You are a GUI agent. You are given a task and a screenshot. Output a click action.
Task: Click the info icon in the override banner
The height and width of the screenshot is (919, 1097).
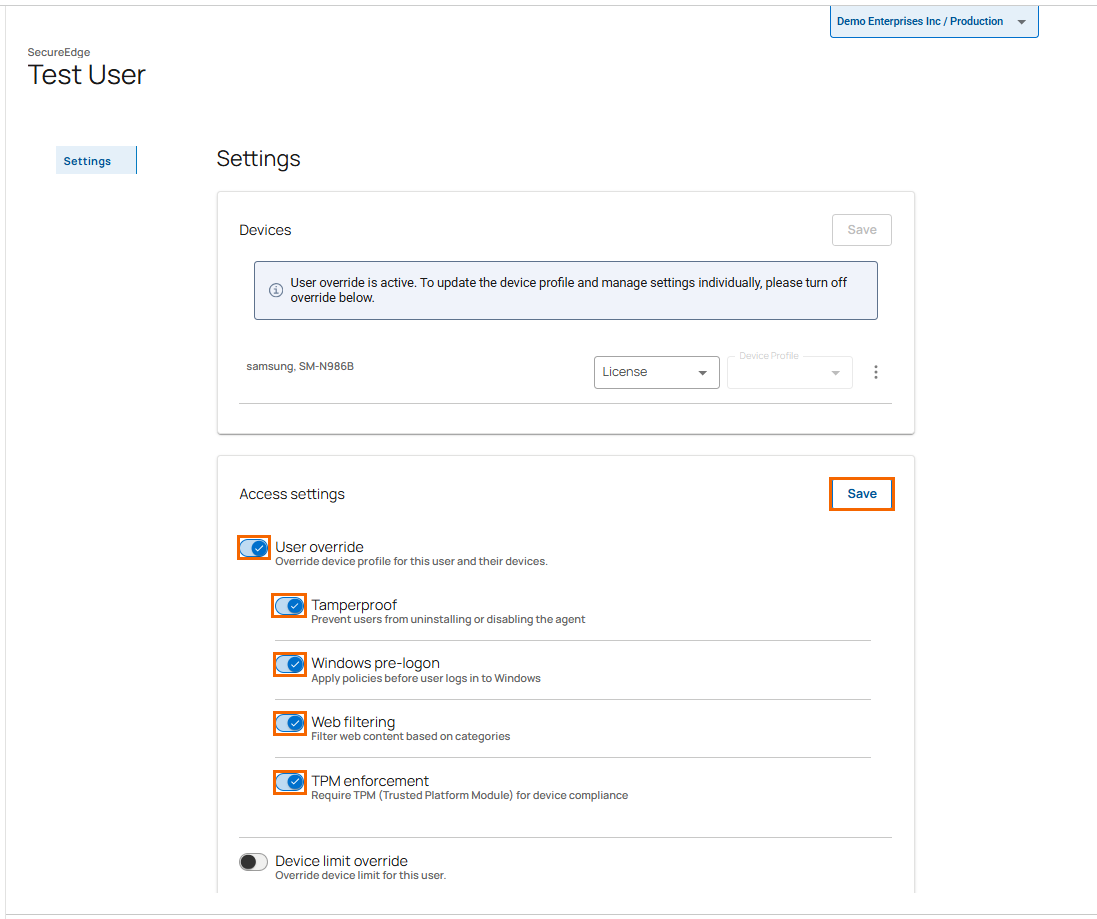276,290
